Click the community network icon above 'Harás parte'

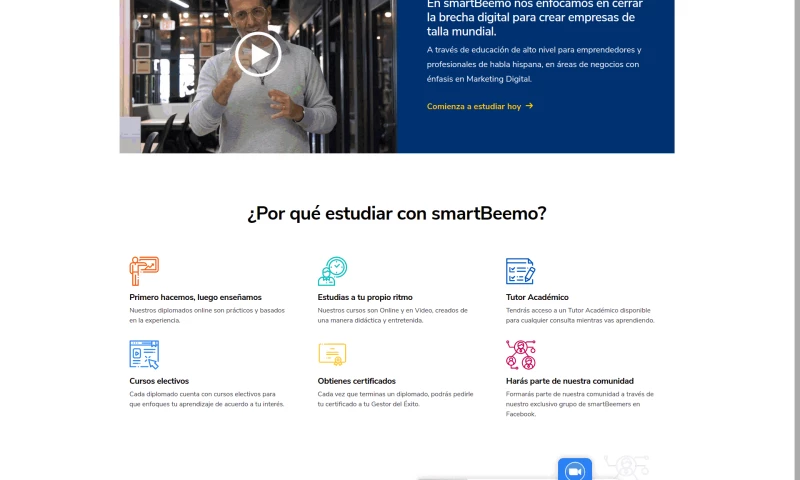click(x=520, y=355)
